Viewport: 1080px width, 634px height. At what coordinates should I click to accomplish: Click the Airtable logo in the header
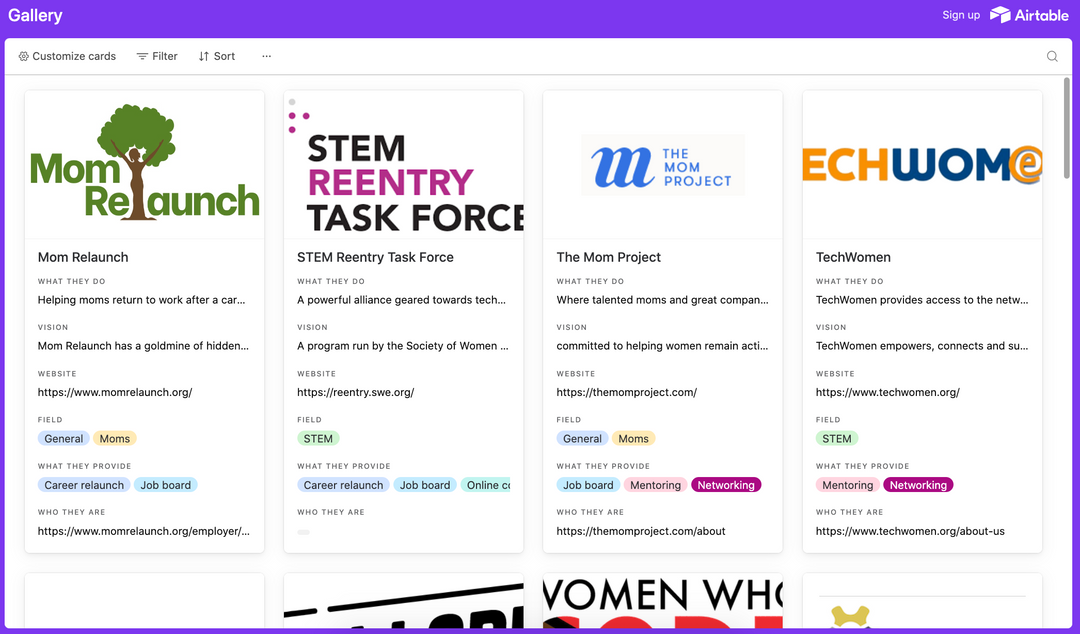pyautogui.click(x=1028, y=15)
